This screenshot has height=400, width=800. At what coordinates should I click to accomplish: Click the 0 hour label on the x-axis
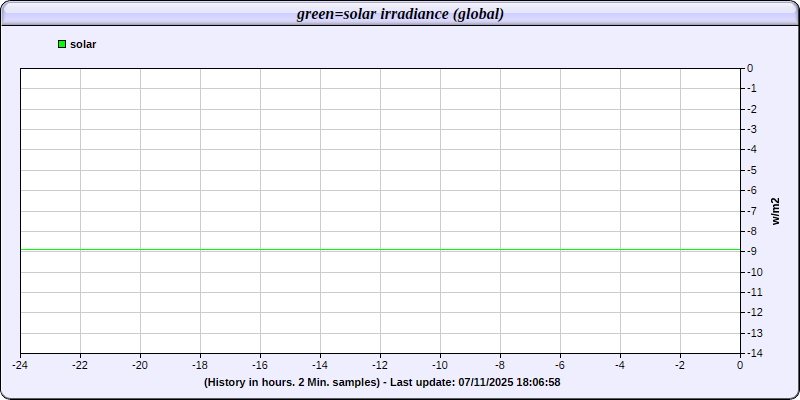(740, 365)
